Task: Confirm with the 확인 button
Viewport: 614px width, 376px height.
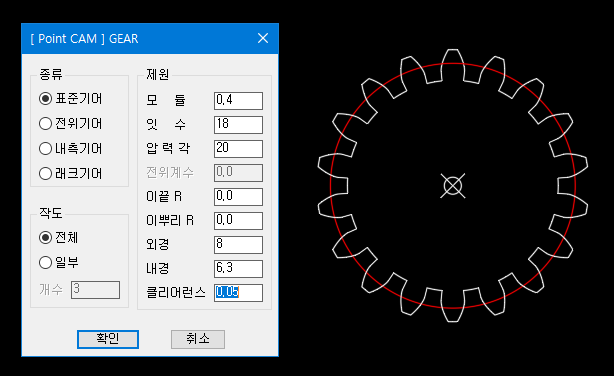Action: tap(108, 339)
